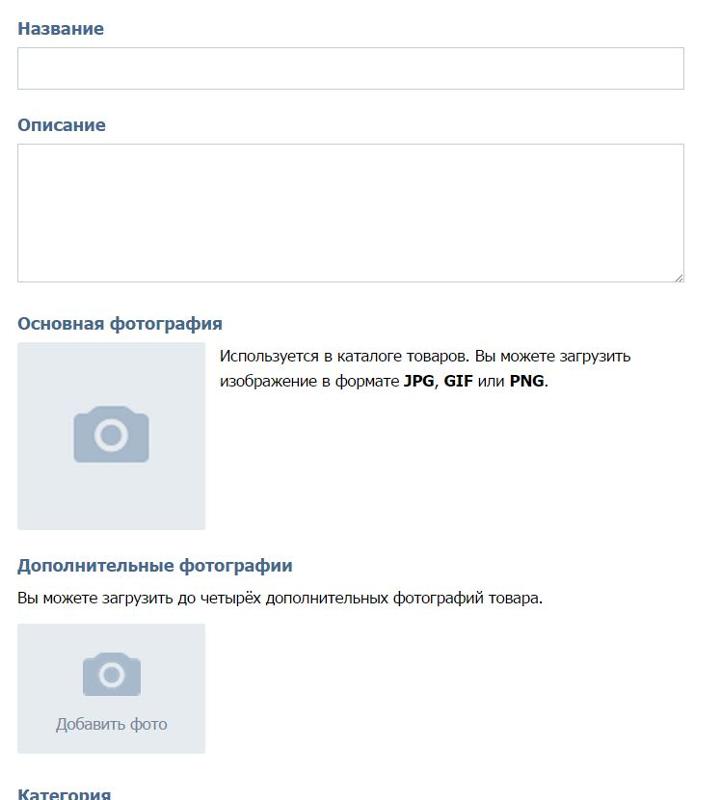Click the word или between GIF and PNG
The image size is (711, 800).
point(491,381)
